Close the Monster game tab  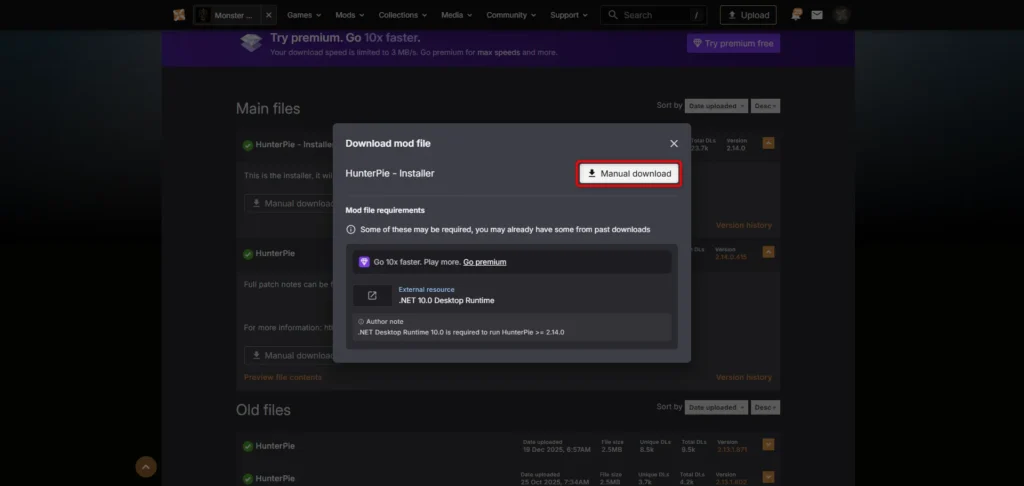269,15
